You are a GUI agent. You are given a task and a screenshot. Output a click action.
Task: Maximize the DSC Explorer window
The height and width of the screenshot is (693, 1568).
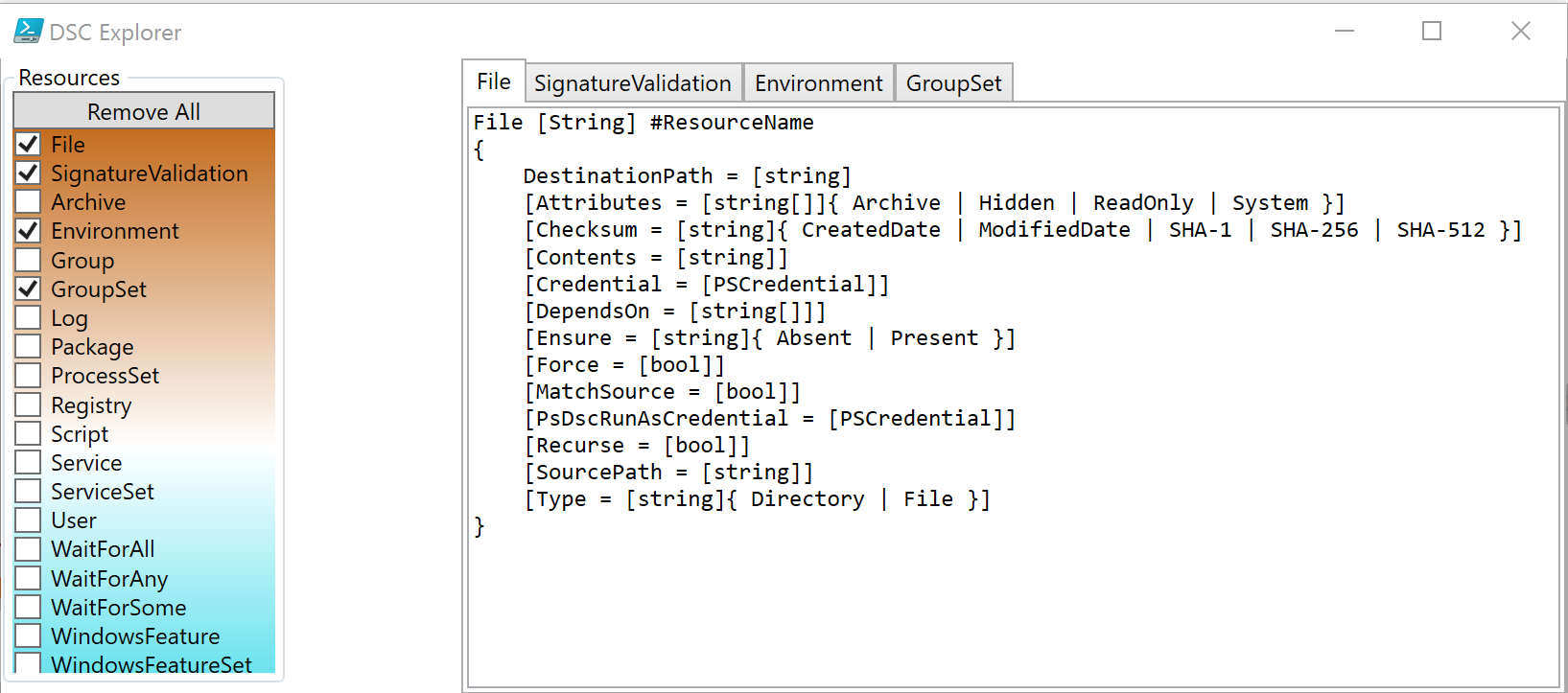point(1432,32)
